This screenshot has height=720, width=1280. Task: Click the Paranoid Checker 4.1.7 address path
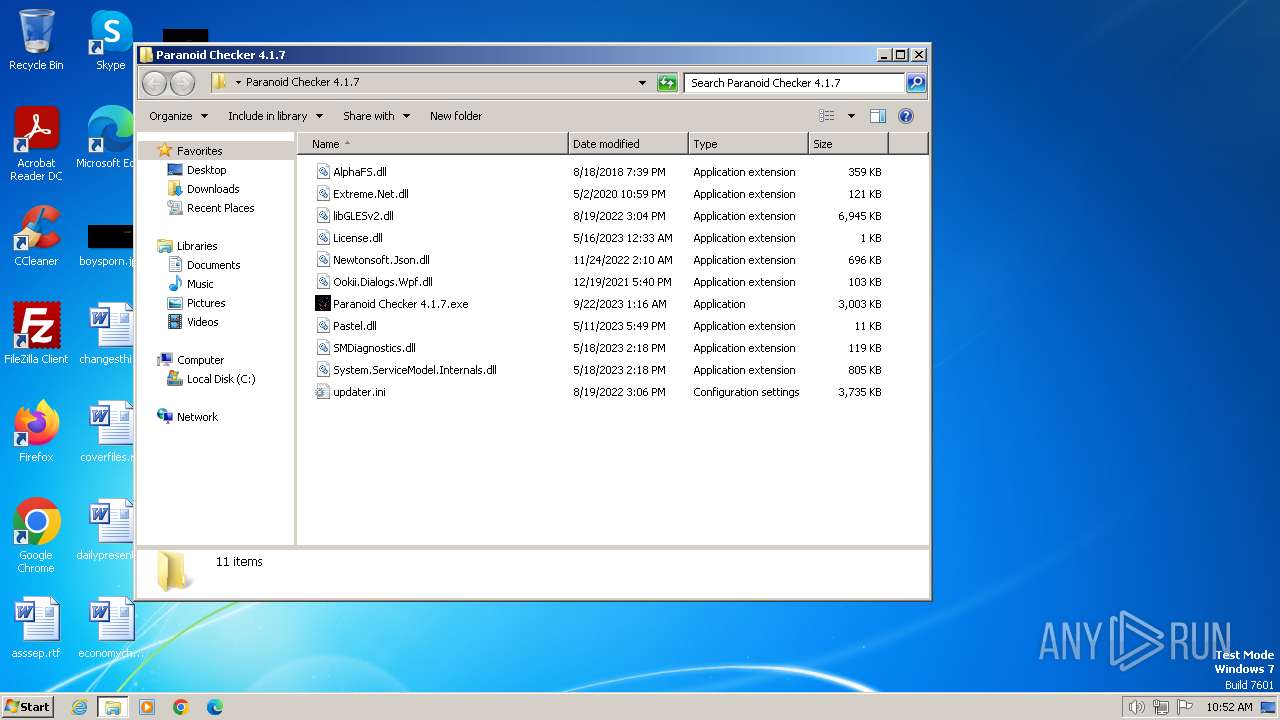[302, 83]
